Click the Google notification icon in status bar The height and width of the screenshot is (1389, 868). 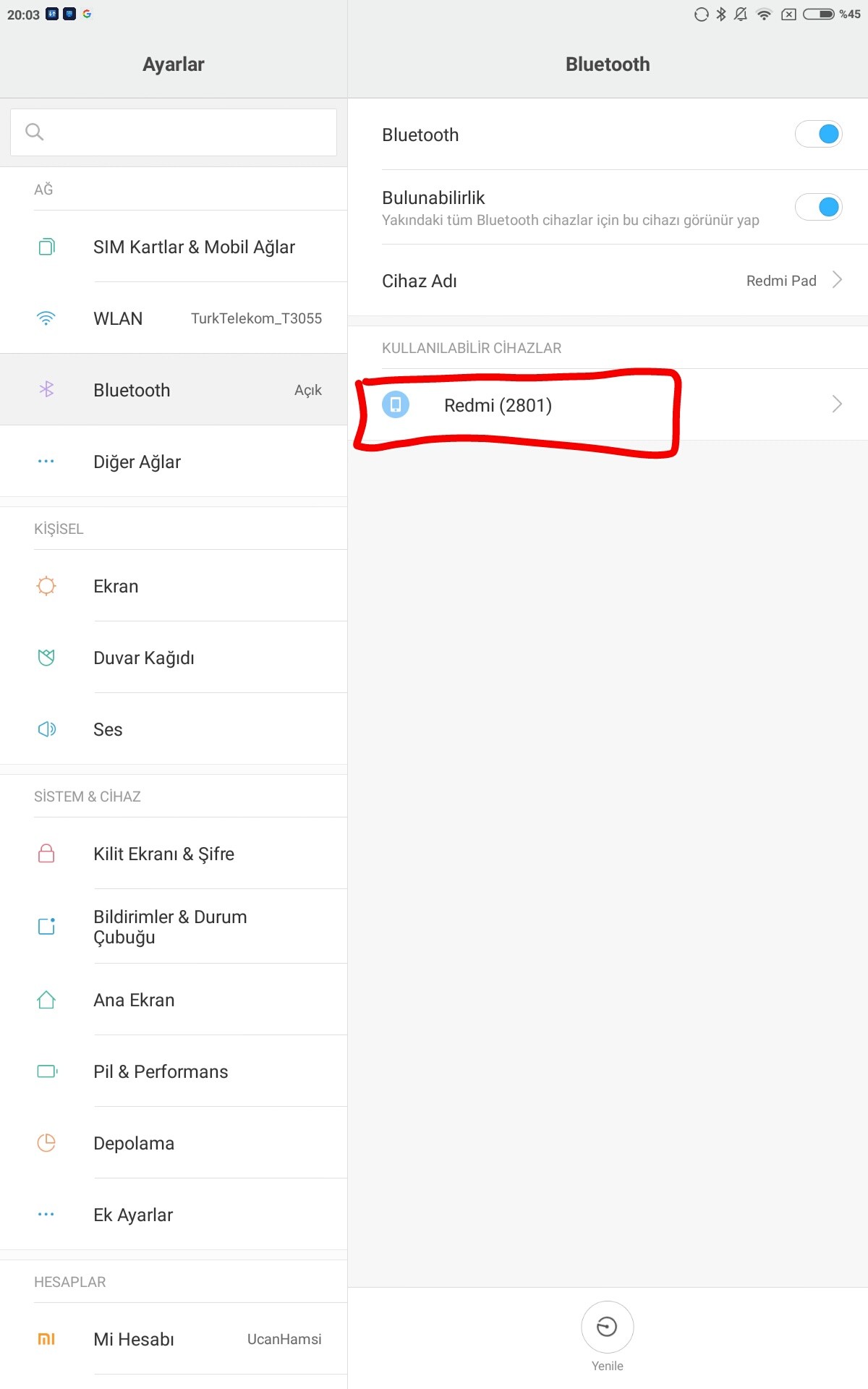click(x=87, y=14)
